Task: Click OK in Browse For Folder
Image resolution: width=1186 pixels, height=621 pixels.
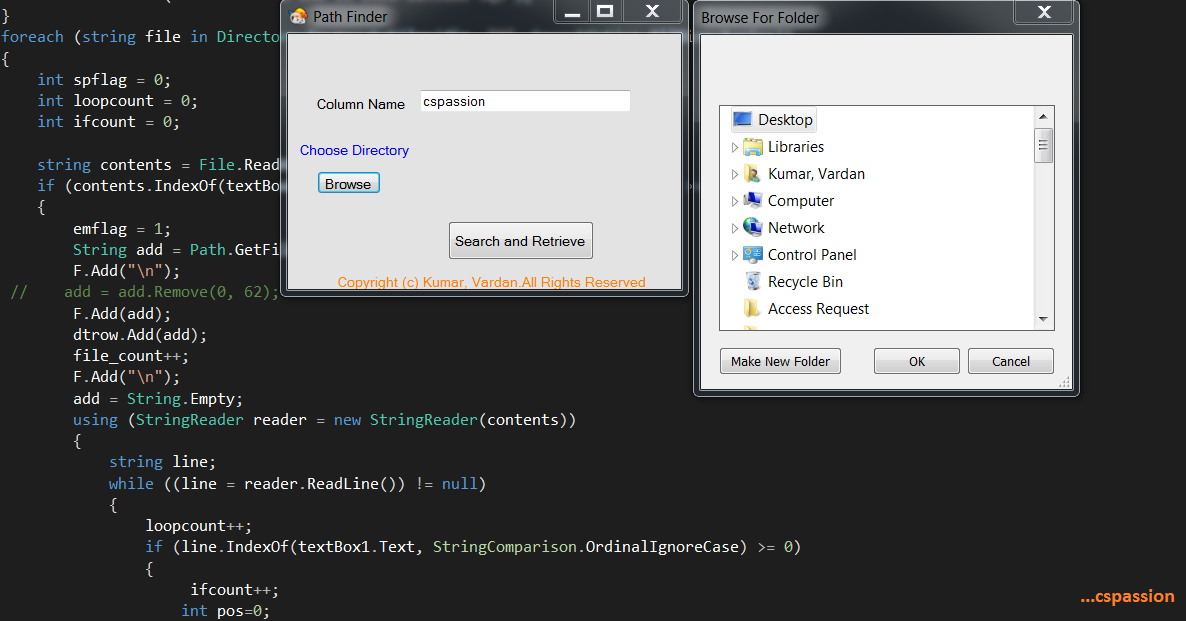Action: 917,362
